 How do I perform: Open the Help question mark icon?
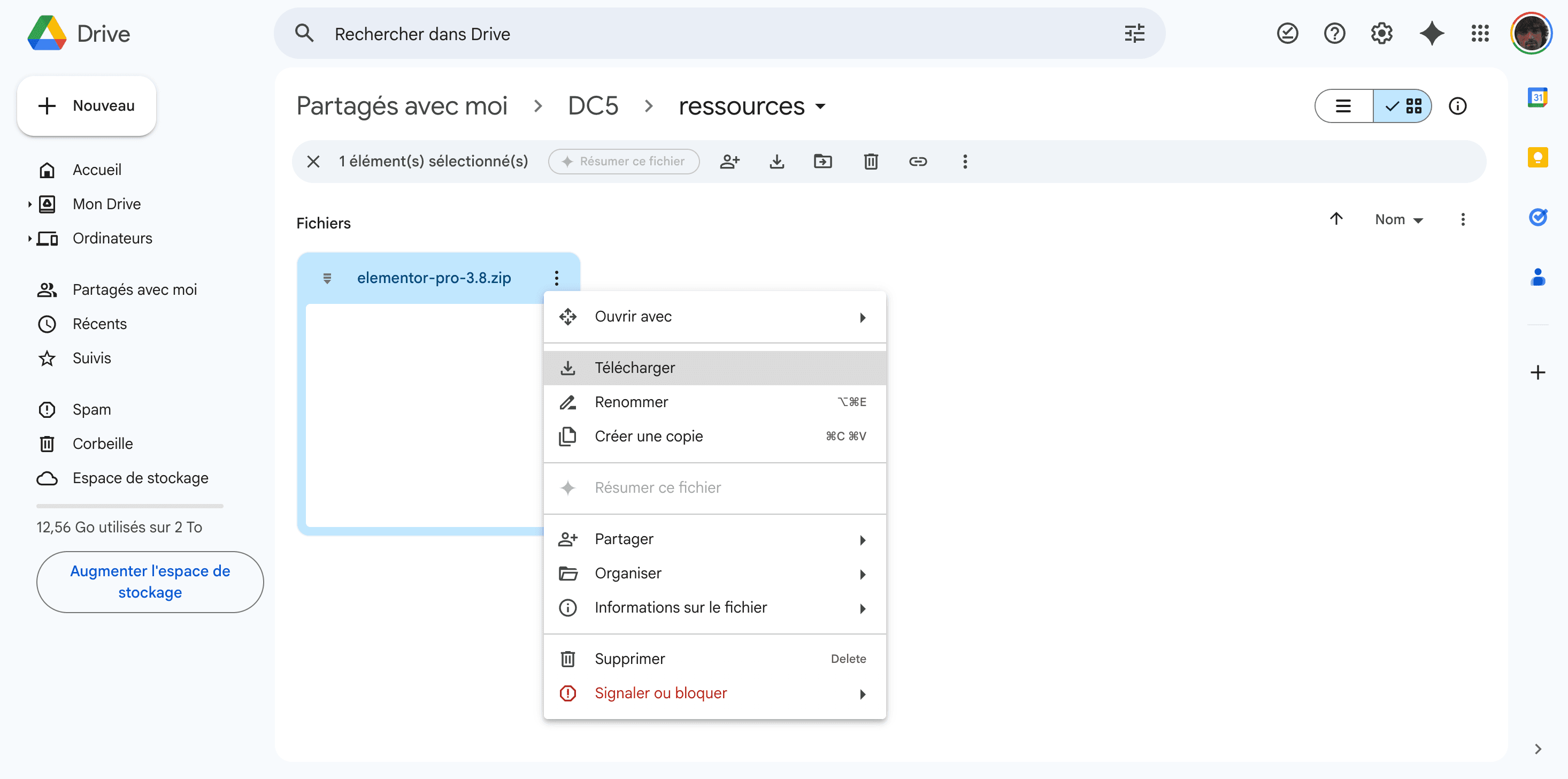pyautogui.click(x=1334, y=34)
